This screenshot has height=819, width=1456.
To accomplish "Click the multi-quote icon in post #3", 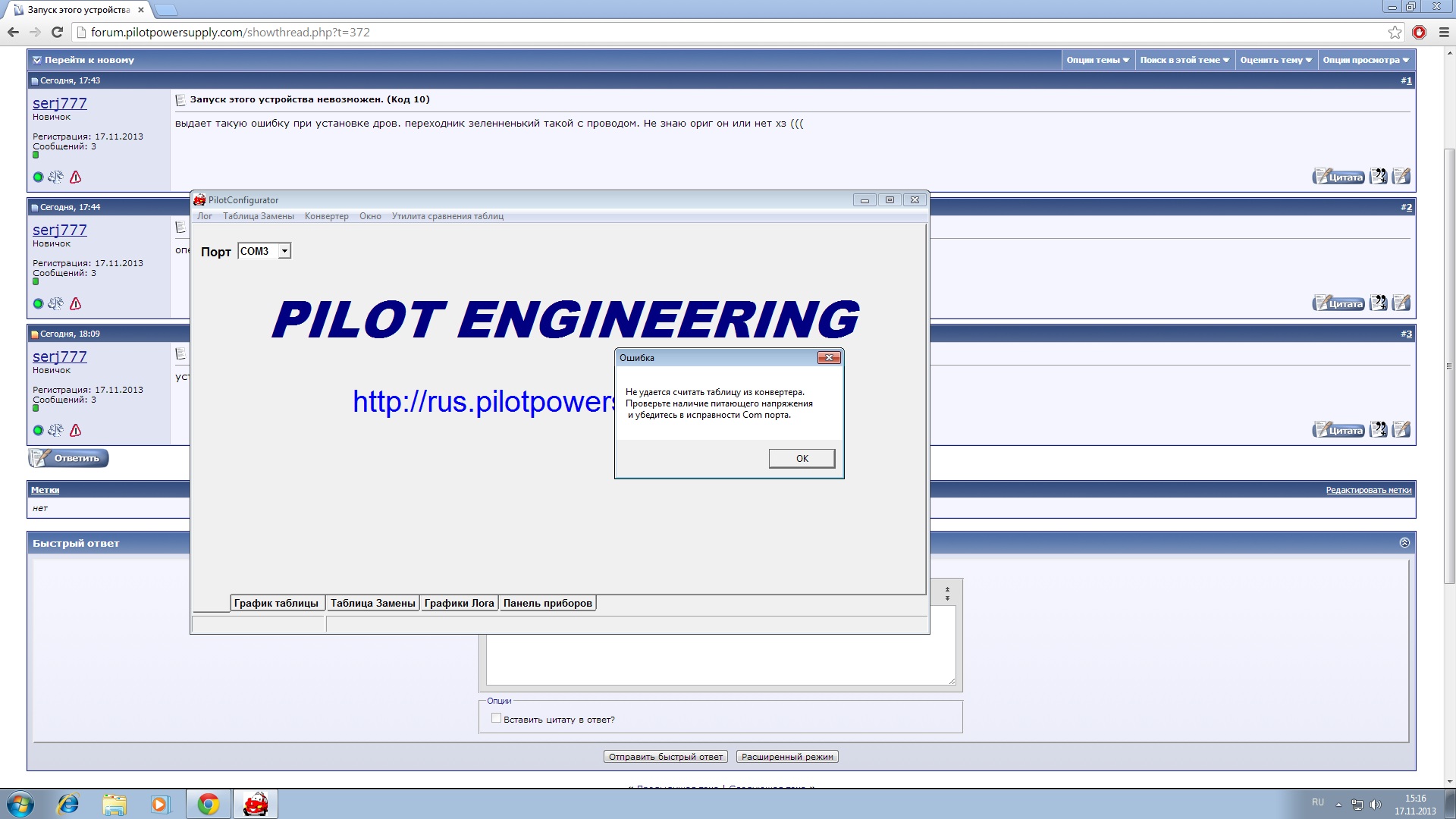I will coord(1379,430).
